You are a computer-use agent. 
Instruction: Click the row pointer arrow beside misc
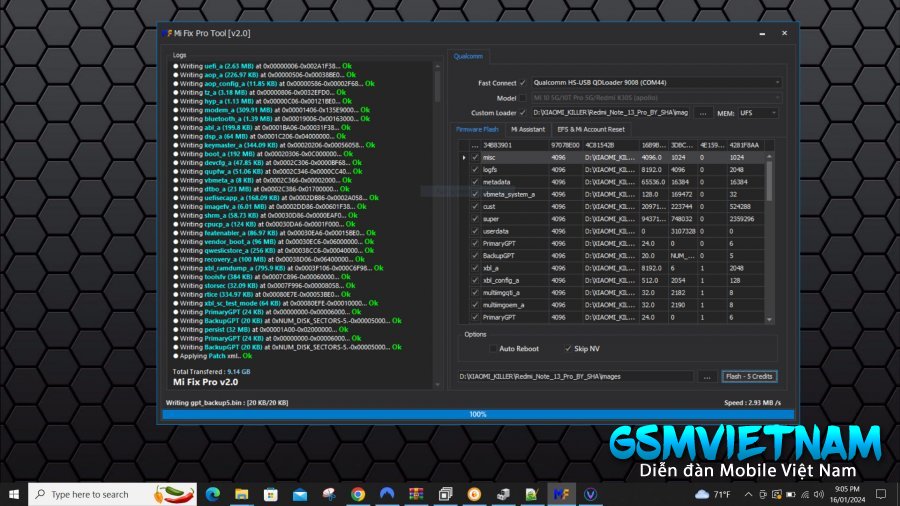pyautogui.click(x=464, y=157)
